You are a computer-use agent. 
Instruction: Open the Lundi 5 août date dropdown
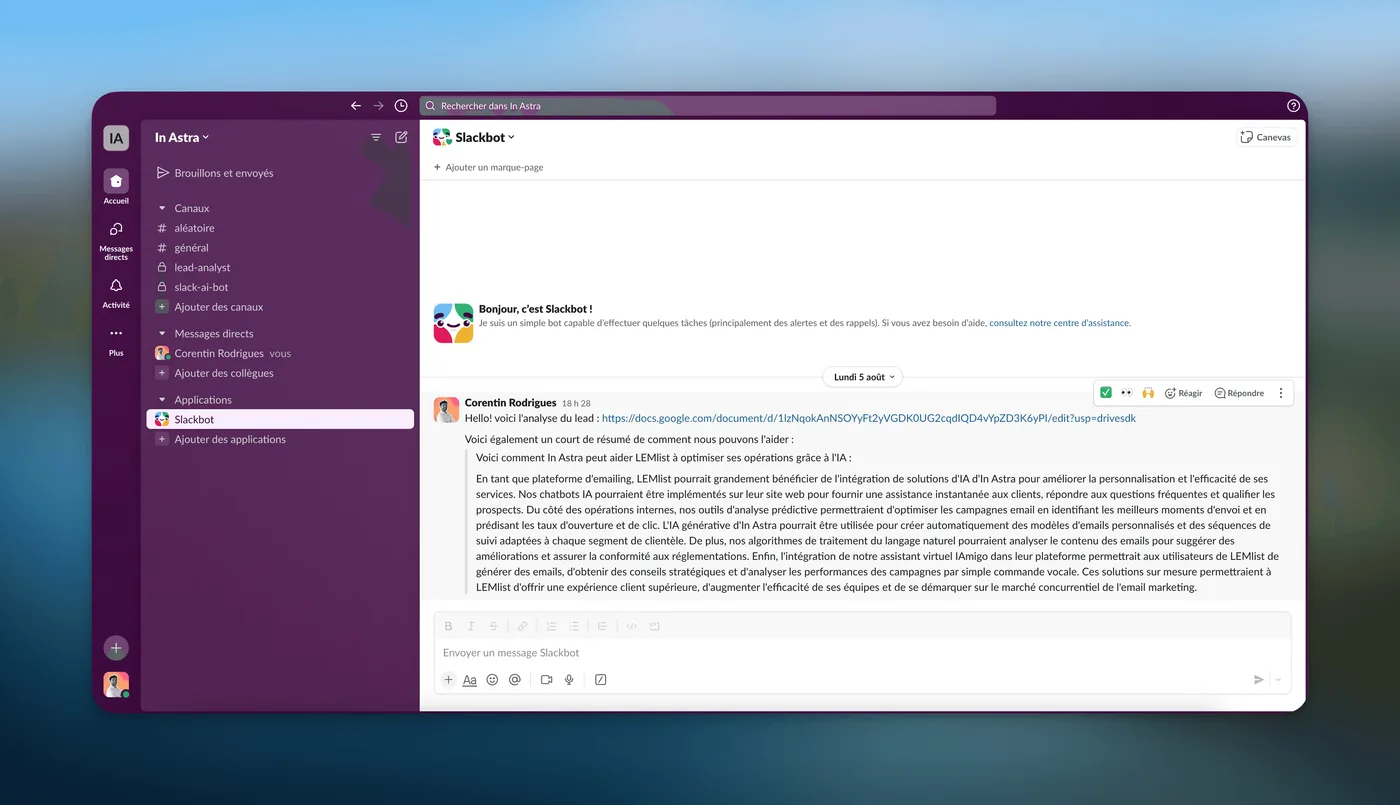click(863, 377)
